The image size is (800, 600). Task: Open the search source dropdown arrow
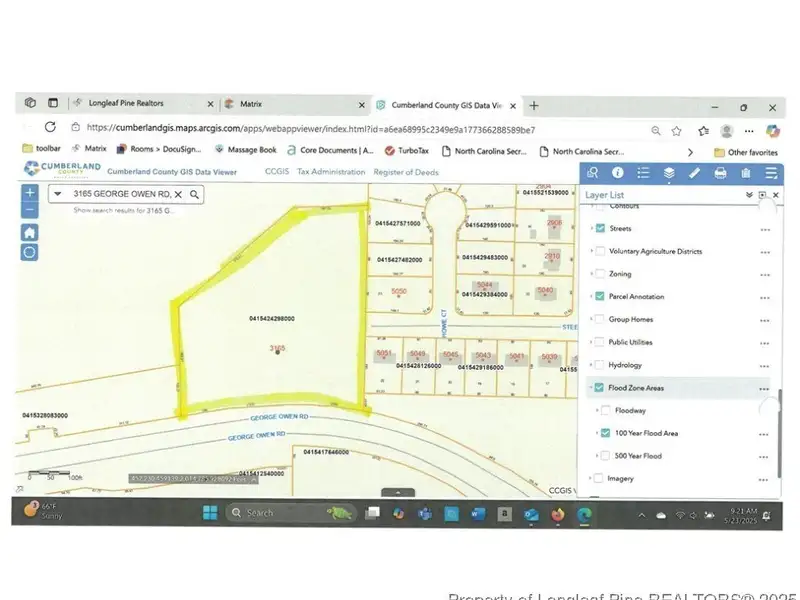coord(59,194)
